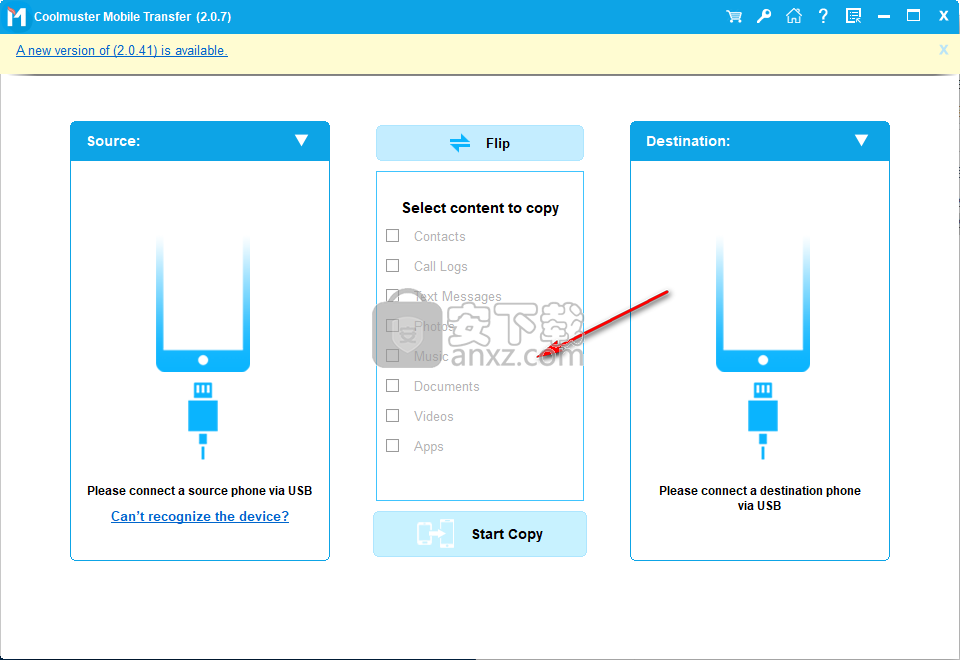
Task: Go to the home icon in title bar
Action: click(793, 17)
